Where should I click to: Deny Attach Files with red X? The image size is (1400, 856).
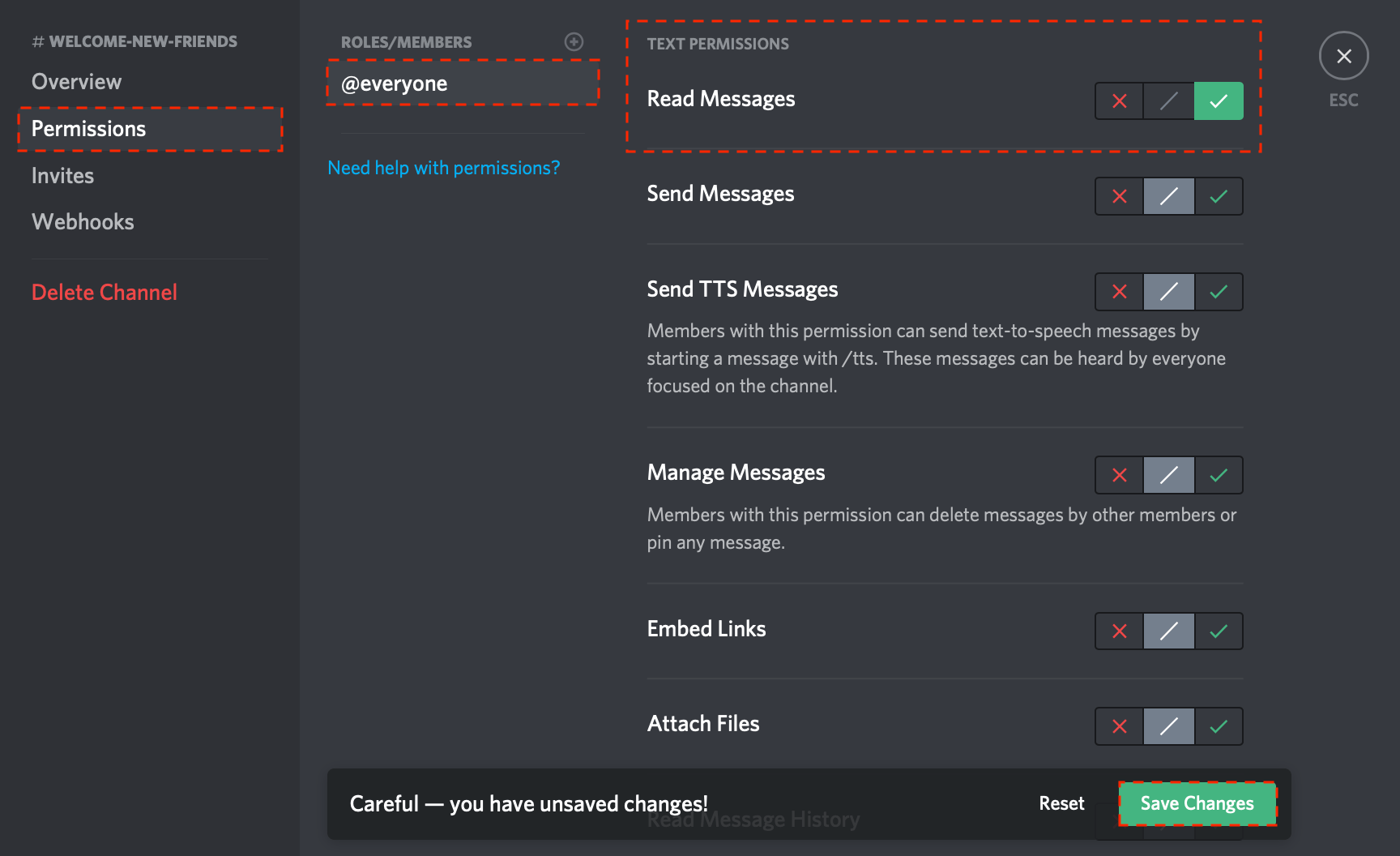[x=1119, y=726]
